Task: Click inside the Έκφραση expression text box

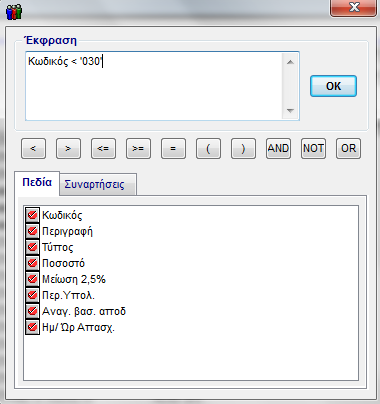Action: (154, 86)
